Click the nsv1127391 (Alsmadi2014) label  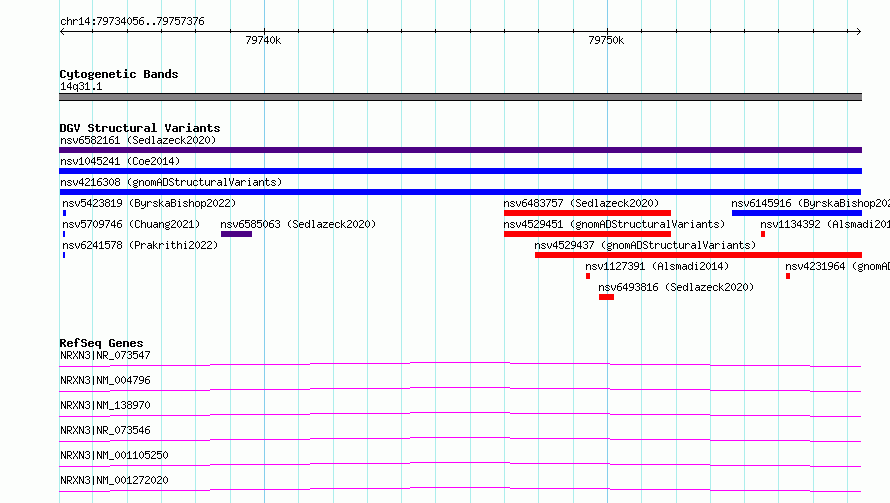(657, 266)
